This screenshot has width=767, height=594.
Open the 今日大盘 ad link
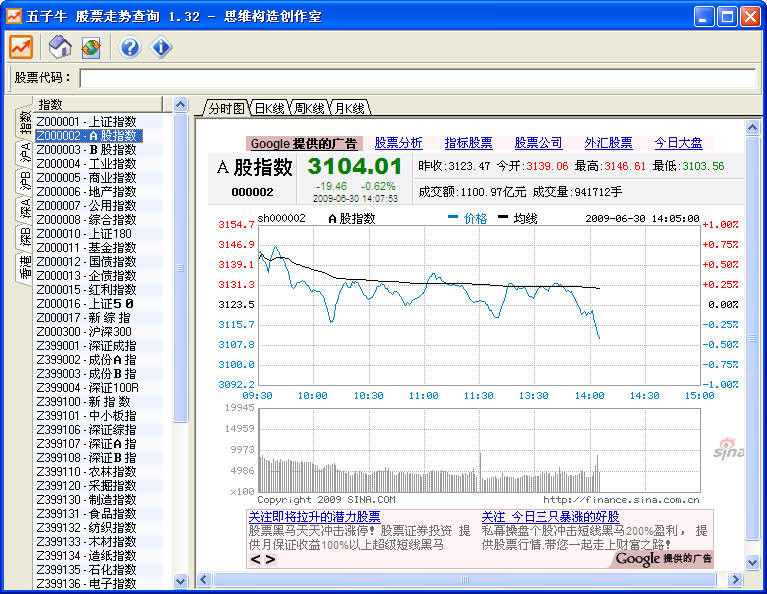pyautogui.click(x=678, y=143)
